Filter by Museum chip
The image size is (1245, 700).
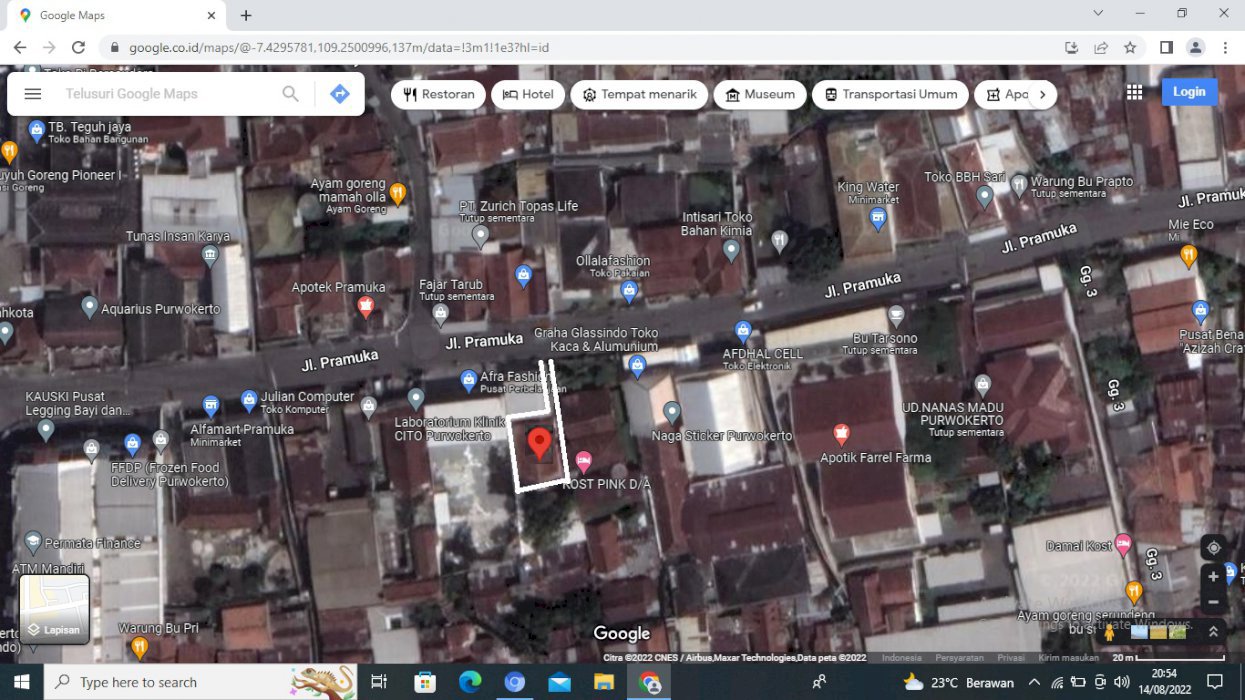[760, 95]
